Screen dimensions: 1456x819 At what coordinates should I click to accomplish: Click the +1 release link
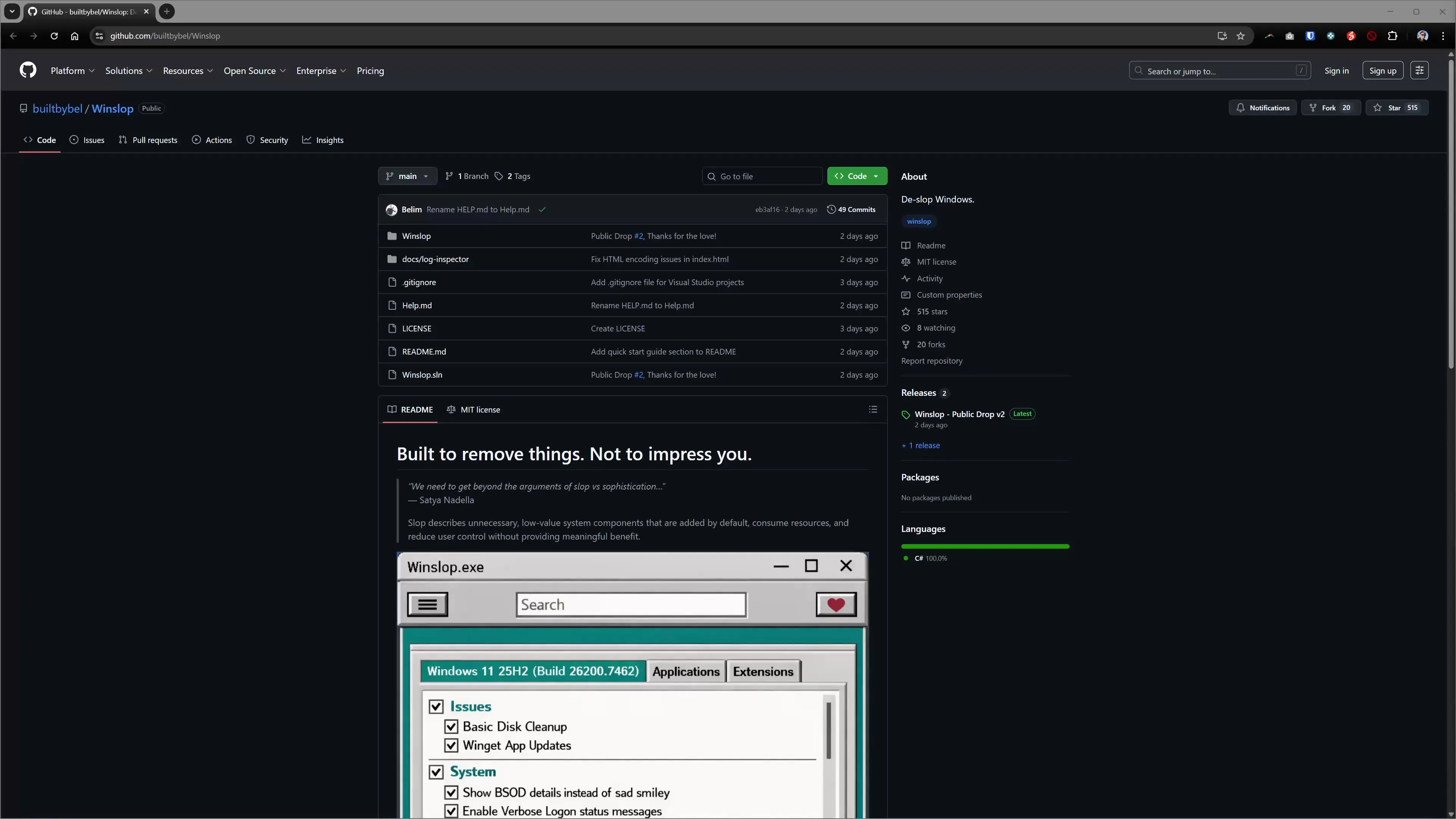click(921, 446)
